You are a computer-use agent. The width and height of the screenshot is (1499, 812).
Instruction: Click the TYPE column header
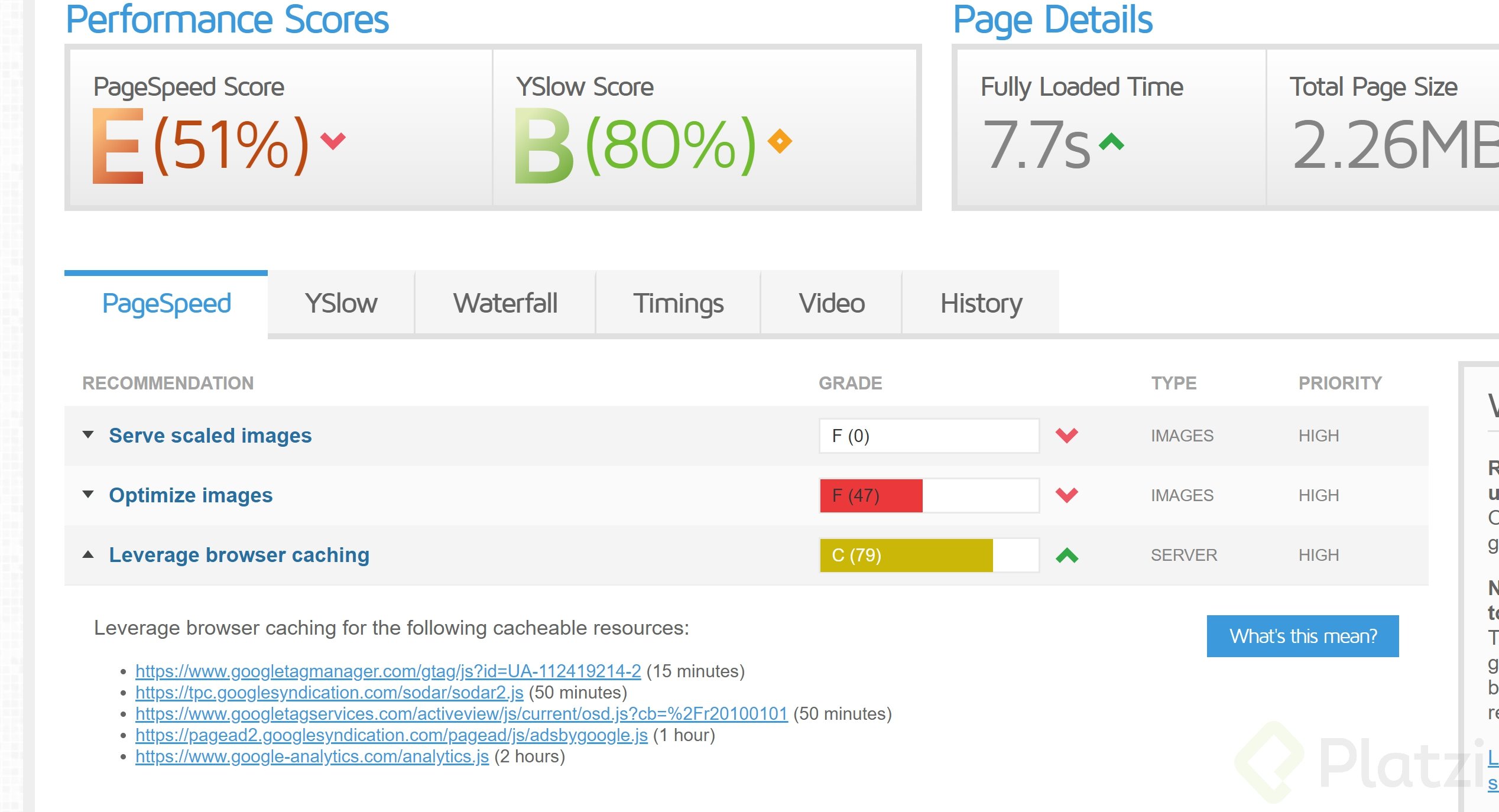point(1173,383)
